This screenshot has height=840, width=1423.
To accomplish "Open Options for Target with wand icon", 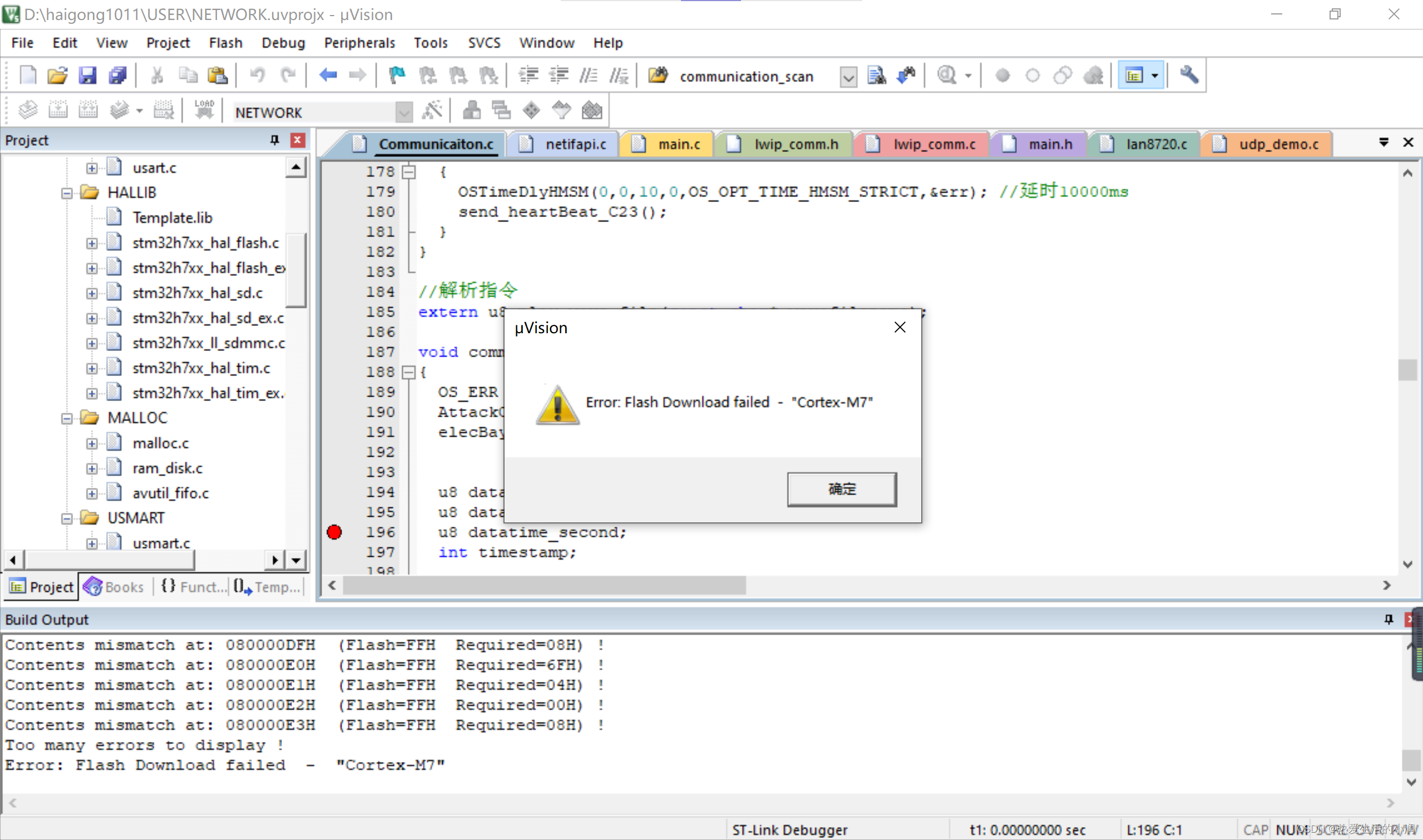I will (432, 109).
